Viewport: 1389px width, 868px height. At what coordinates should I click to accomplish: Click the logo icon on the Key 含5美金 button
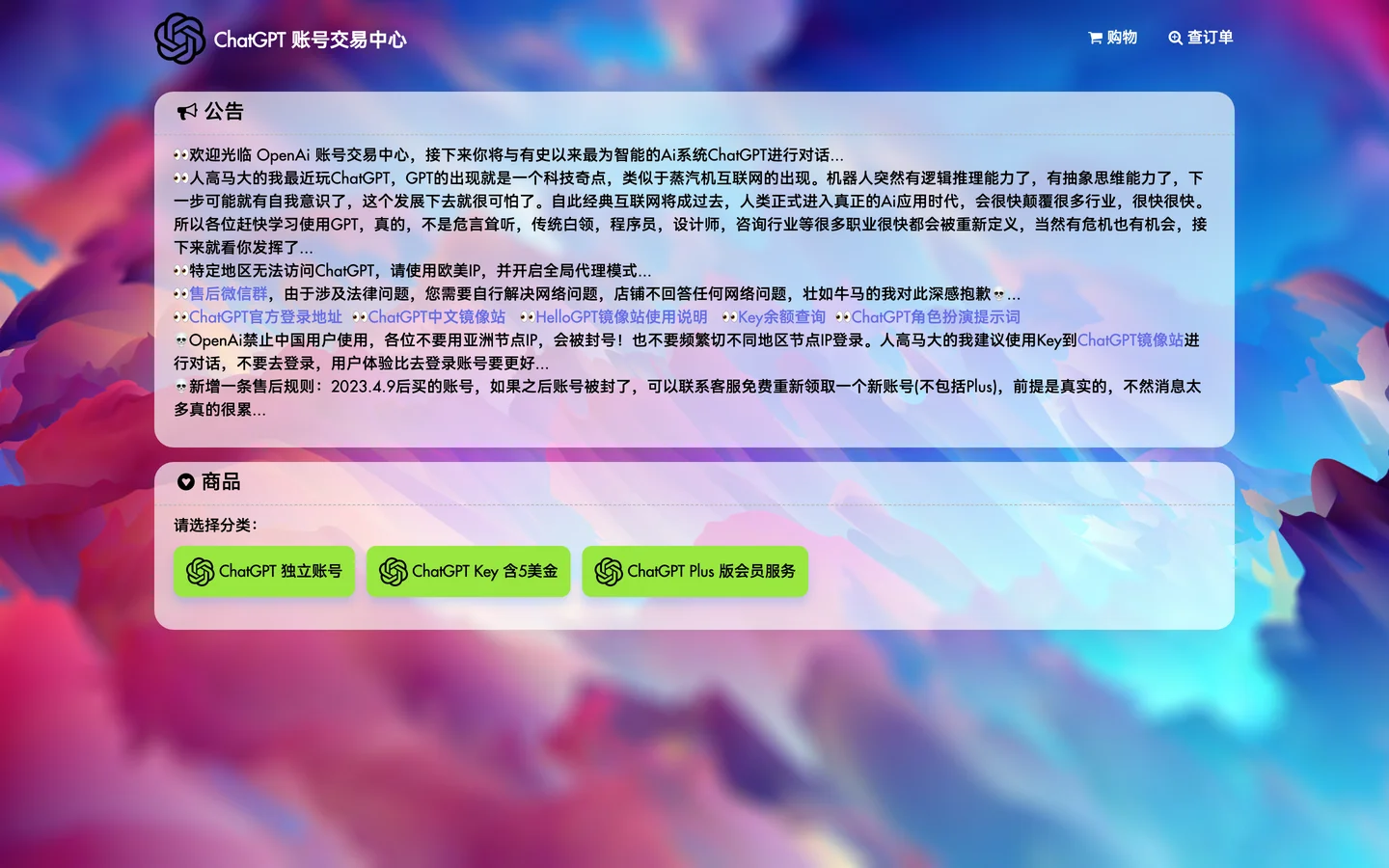click(394, 572)
